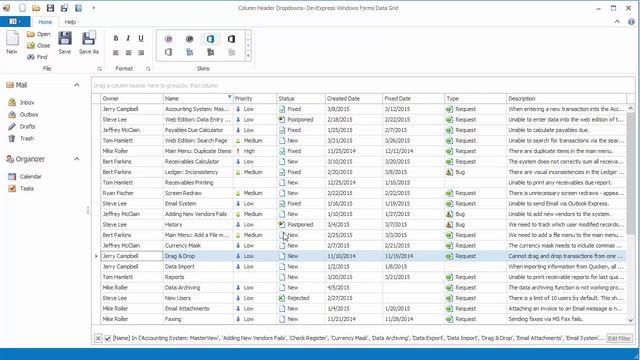Viewport: 640px width, 360px height.
Task: Click the New document ribbon button
Action: (x=12, y=42)
